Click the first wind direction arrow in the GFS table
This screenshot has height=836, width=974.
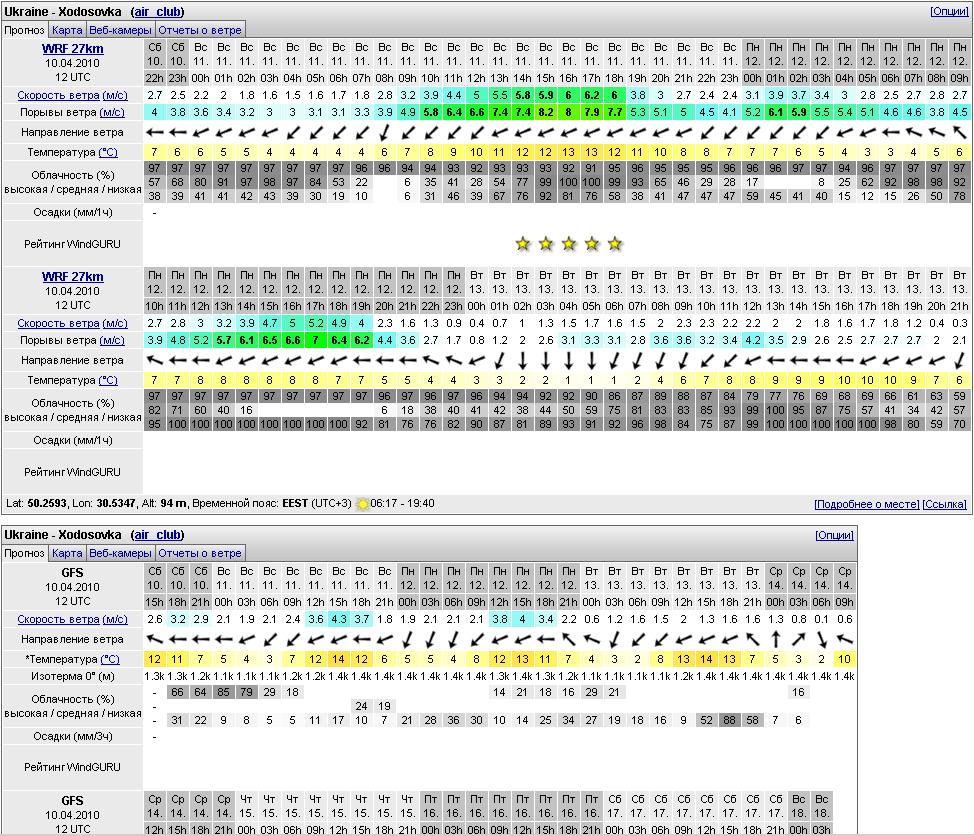pyautogui.click(x=155, y=639)
